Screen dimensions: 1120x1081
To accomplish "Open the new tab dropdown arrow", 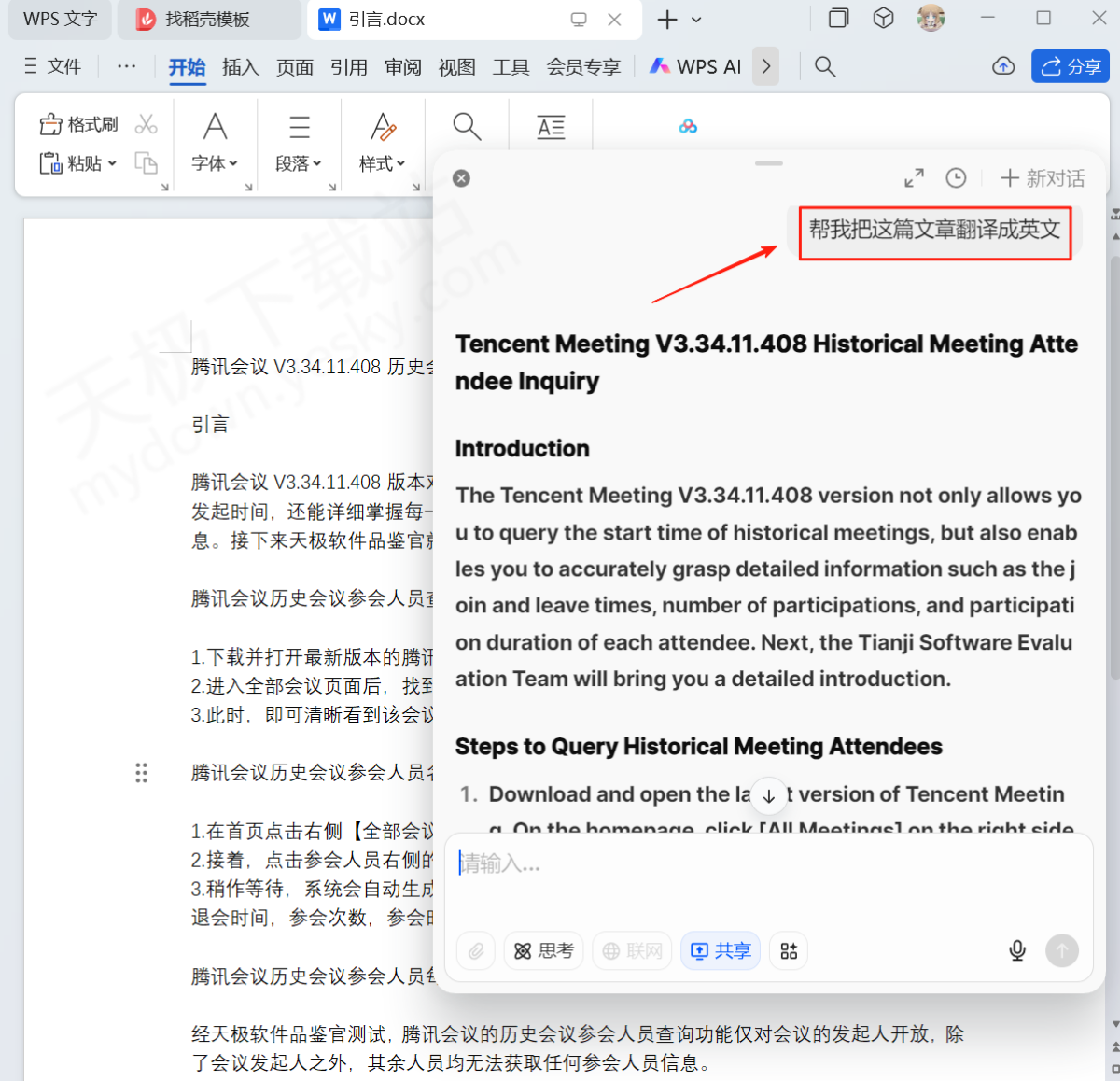I will 696,20.
